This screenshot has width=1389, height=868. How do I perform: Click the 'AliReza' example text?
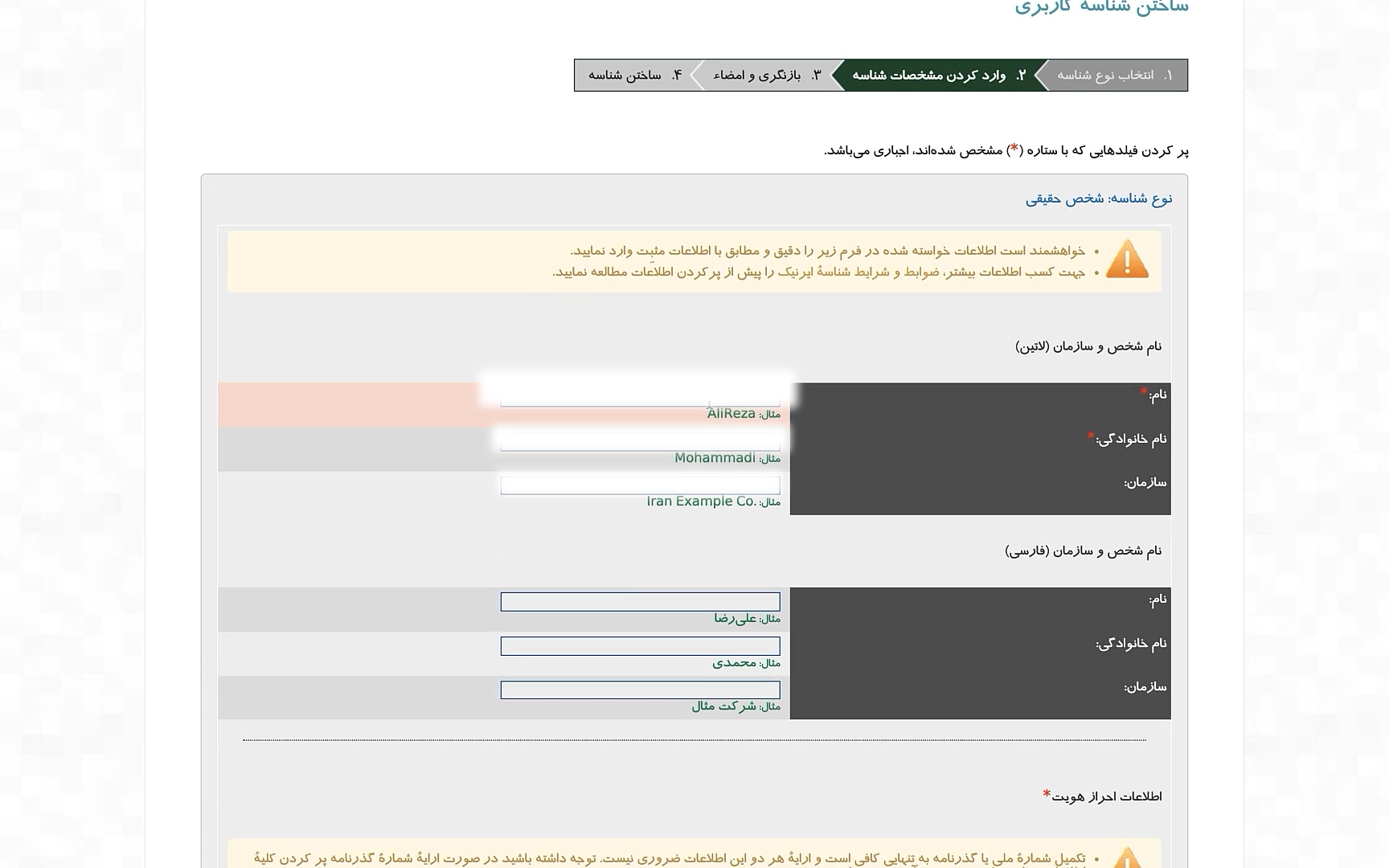[x=731, y=414]
